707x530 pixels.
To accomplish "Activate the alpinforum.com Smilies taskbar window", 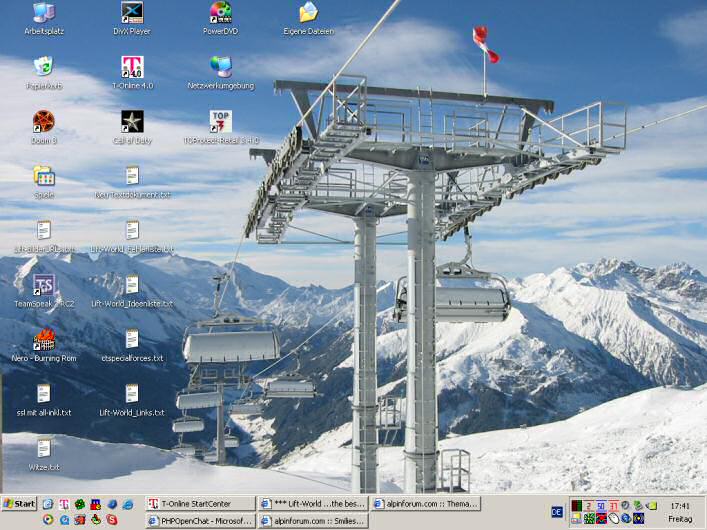I will 312,521.
